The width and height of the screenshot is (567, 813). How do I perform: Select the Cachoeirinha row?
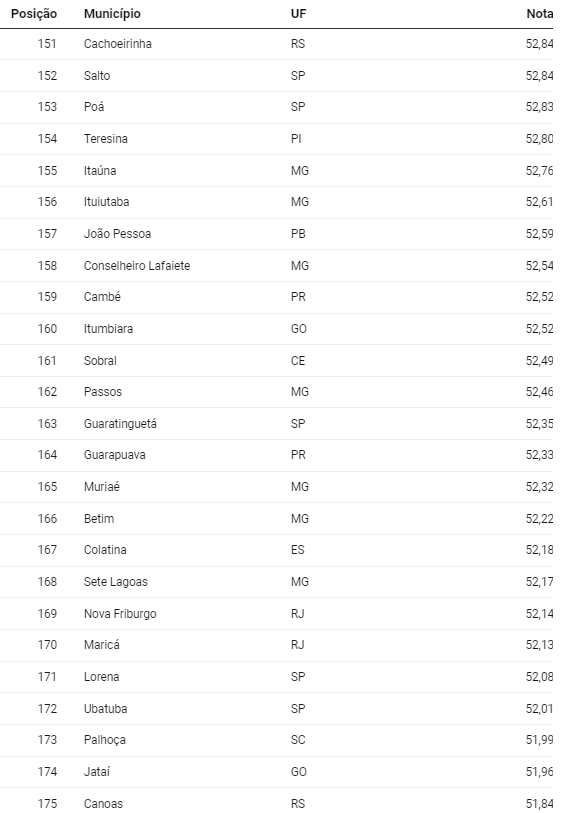point(276,44)
